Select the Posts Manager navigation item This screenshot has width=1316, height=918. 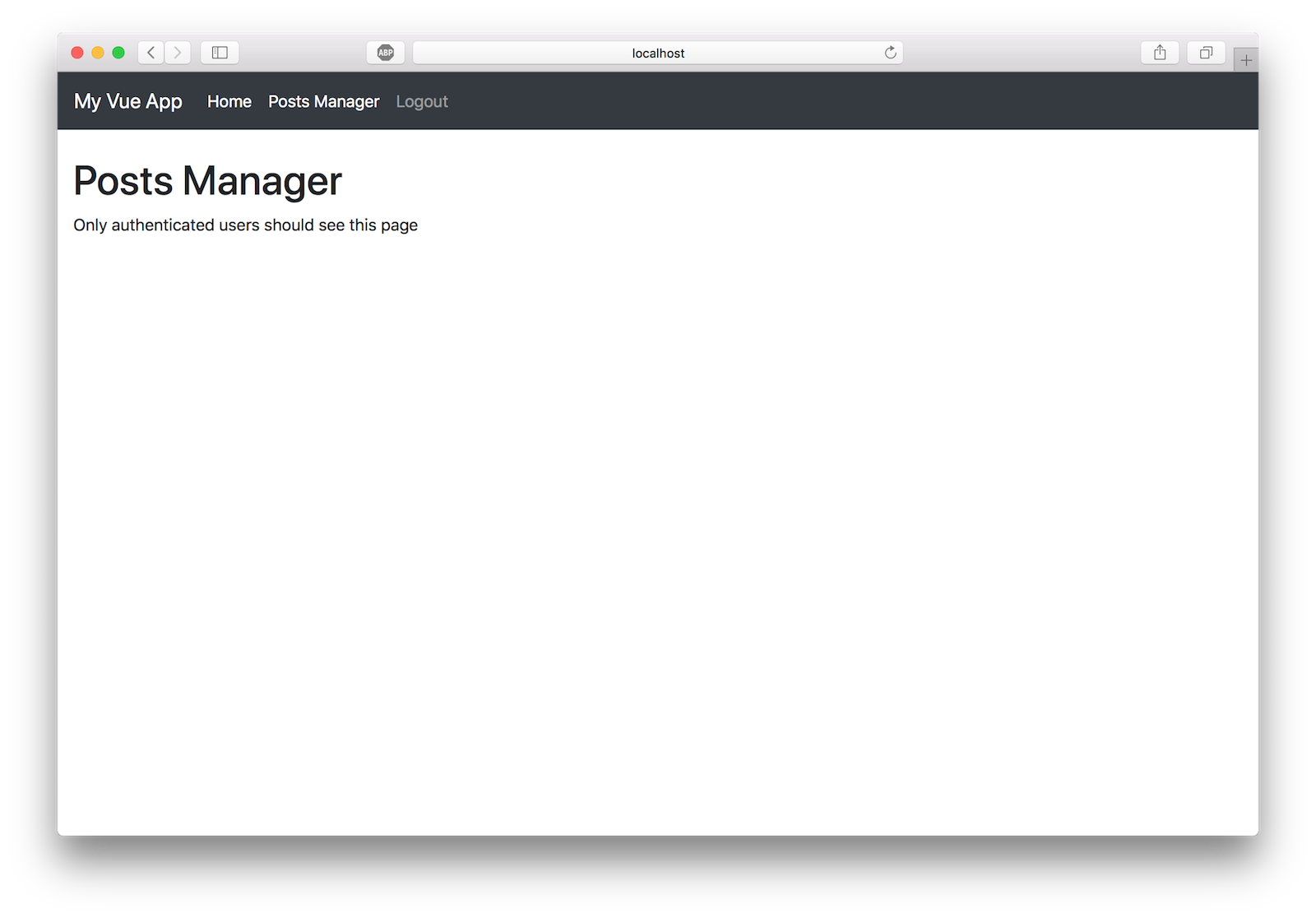pos(323,101)
